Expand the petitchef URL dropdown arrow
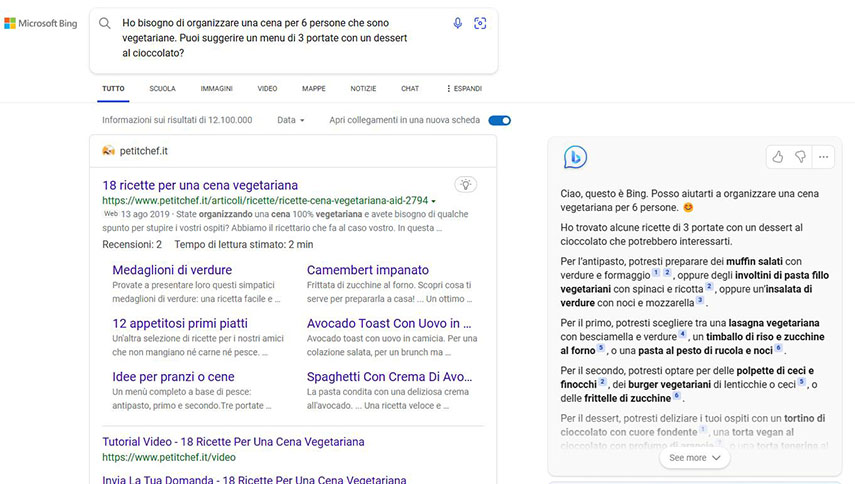Screen dimensions: 855x484 click(x=433, y=201)
